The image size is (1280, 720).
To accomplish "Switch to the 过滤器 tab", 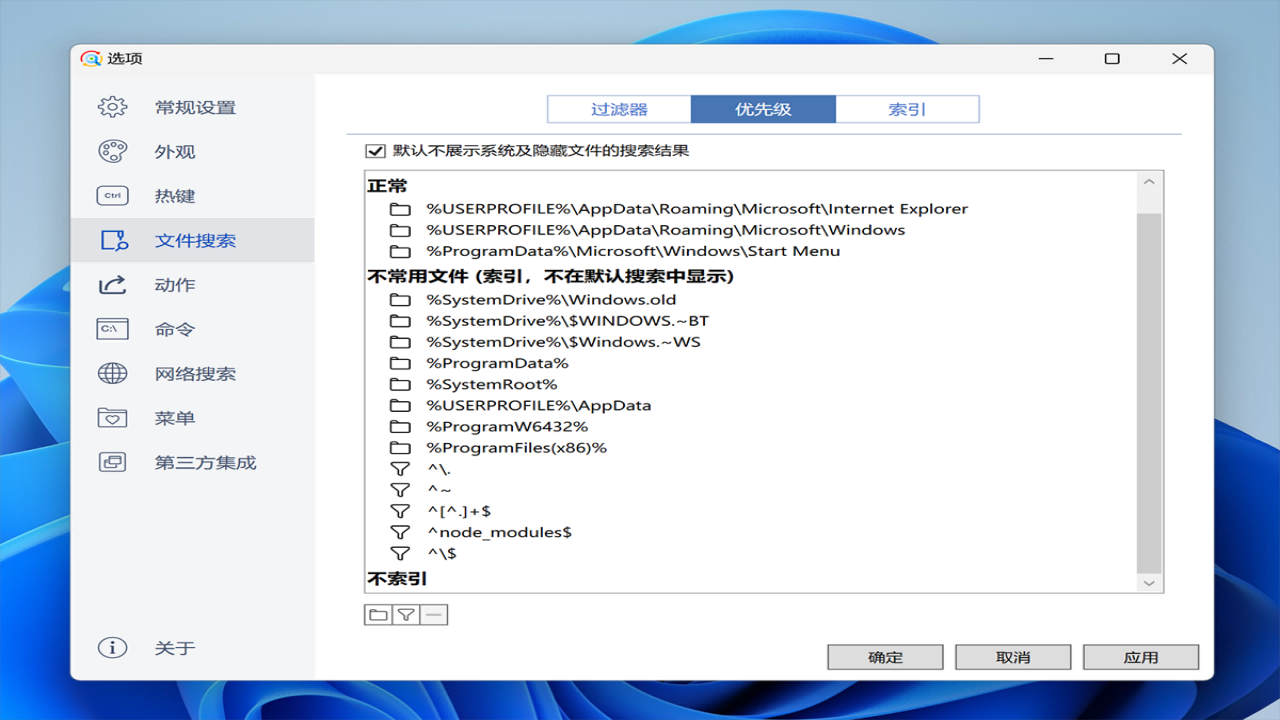I will (x=619, y=108).
